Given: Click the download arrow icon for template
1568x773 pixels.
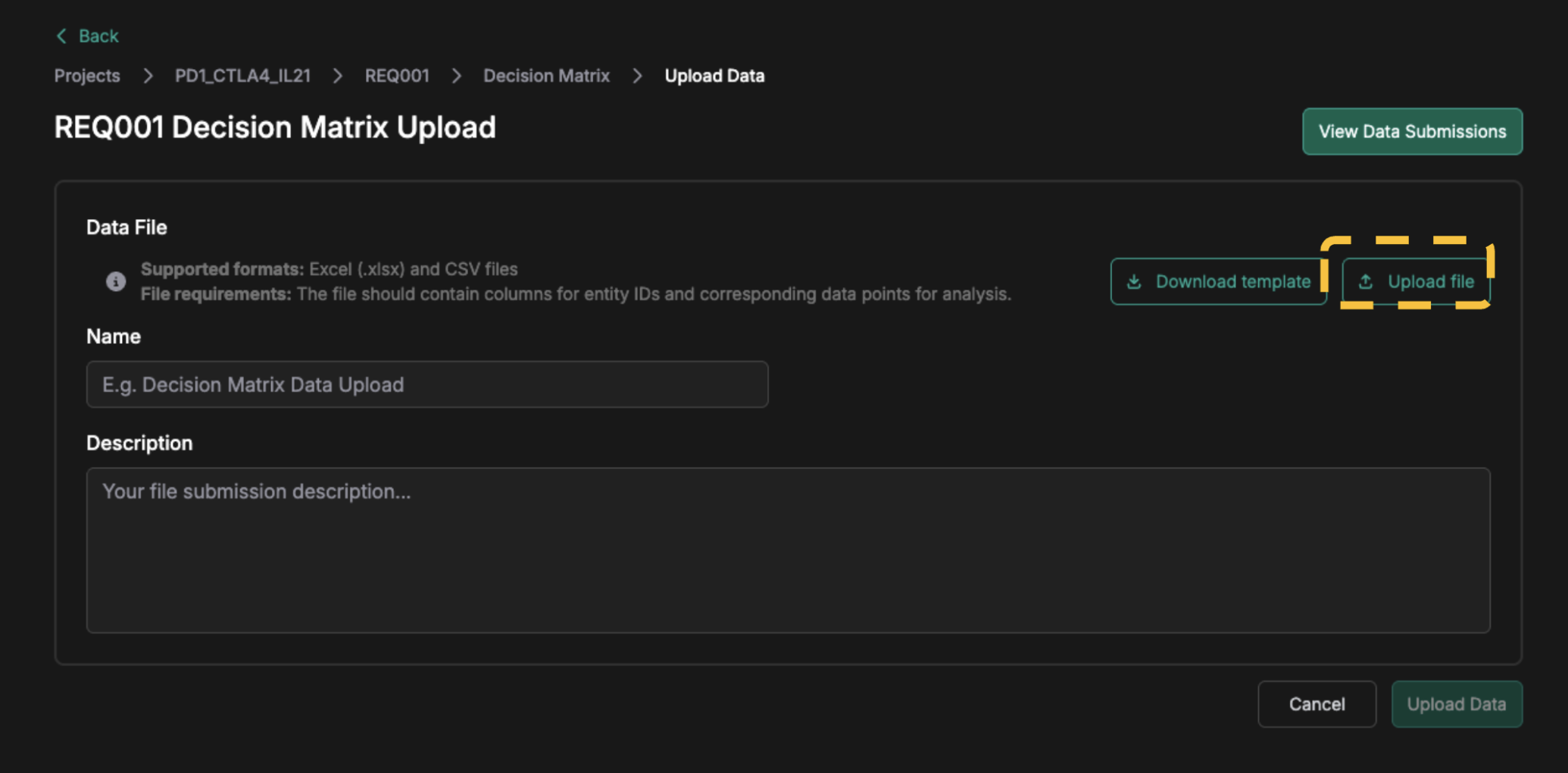Looking at the screenshot, I should pos(1134,282).
